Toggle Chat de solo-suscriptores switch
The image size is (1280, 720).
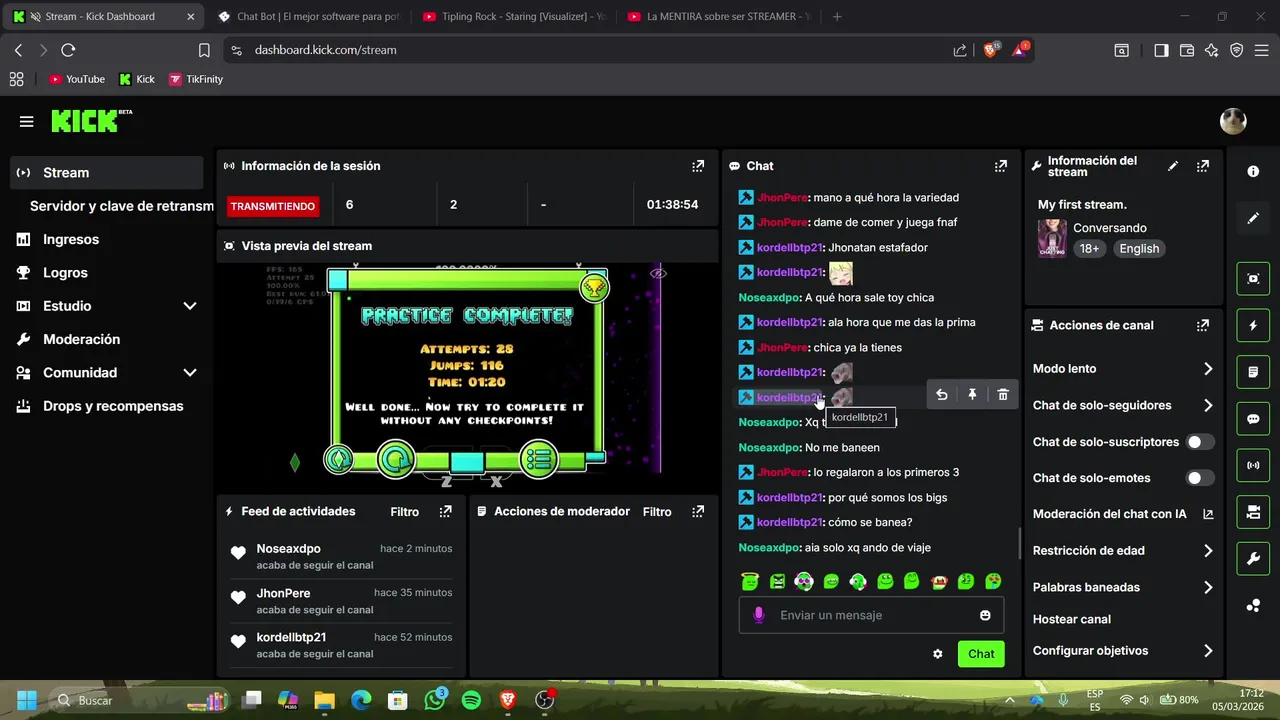[1200, 442]
